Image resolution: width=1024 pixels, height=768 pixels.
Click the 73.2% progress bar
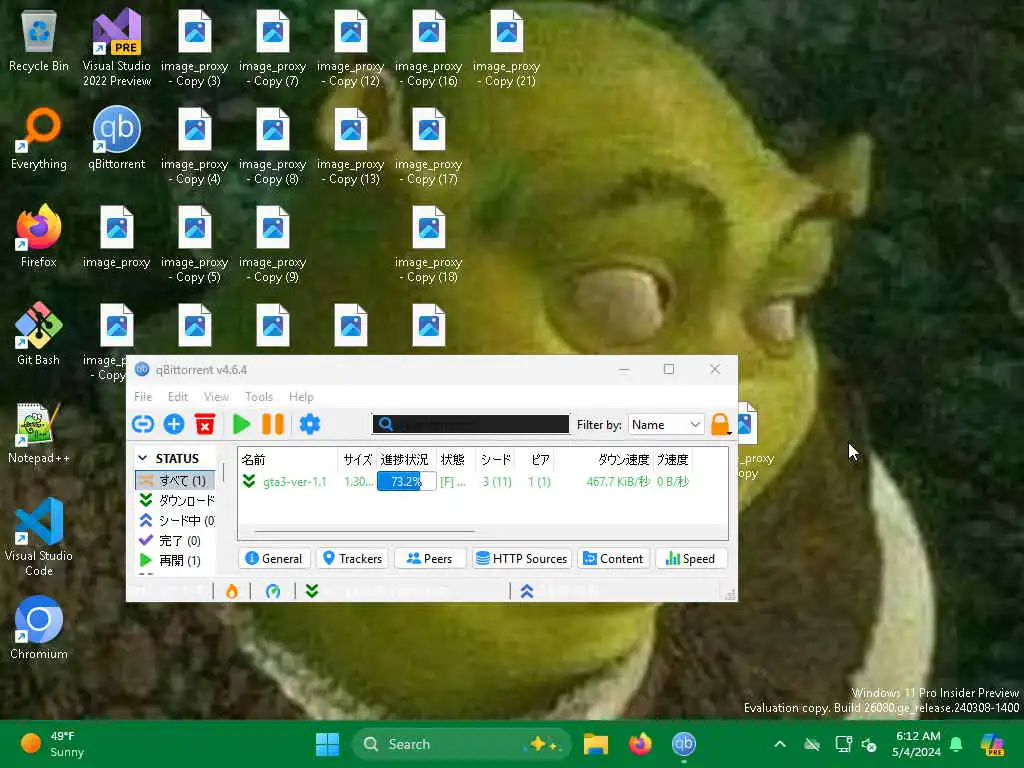point(406,482)
